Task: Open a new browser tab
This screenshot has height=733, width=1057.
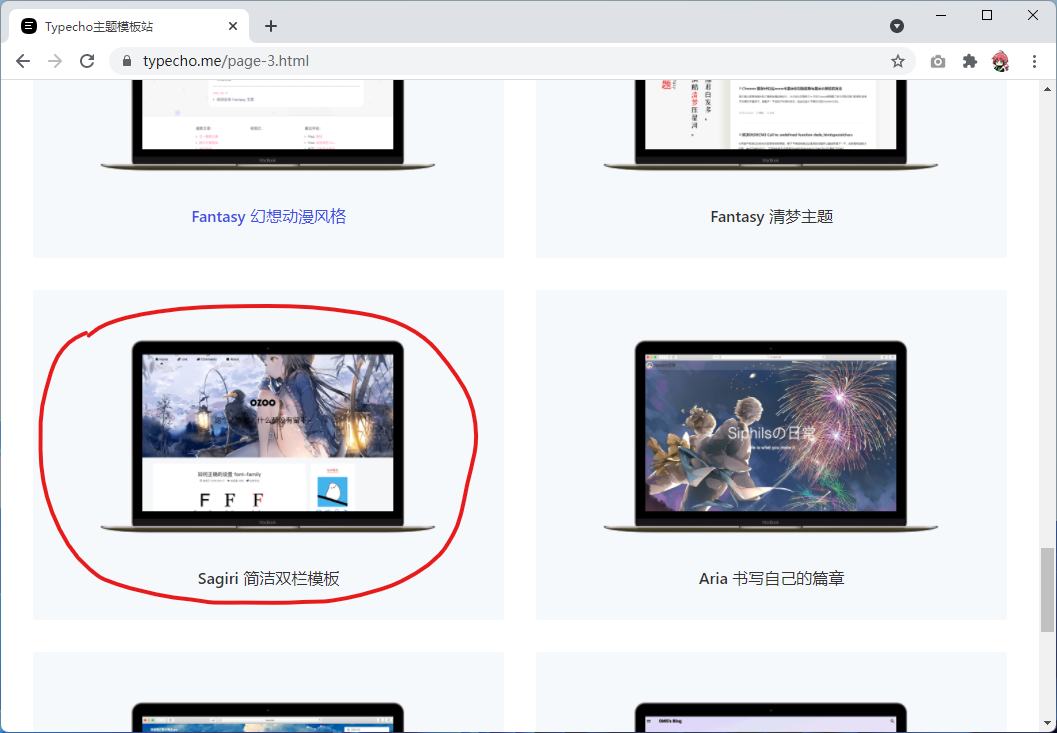Action: point(270,26)
